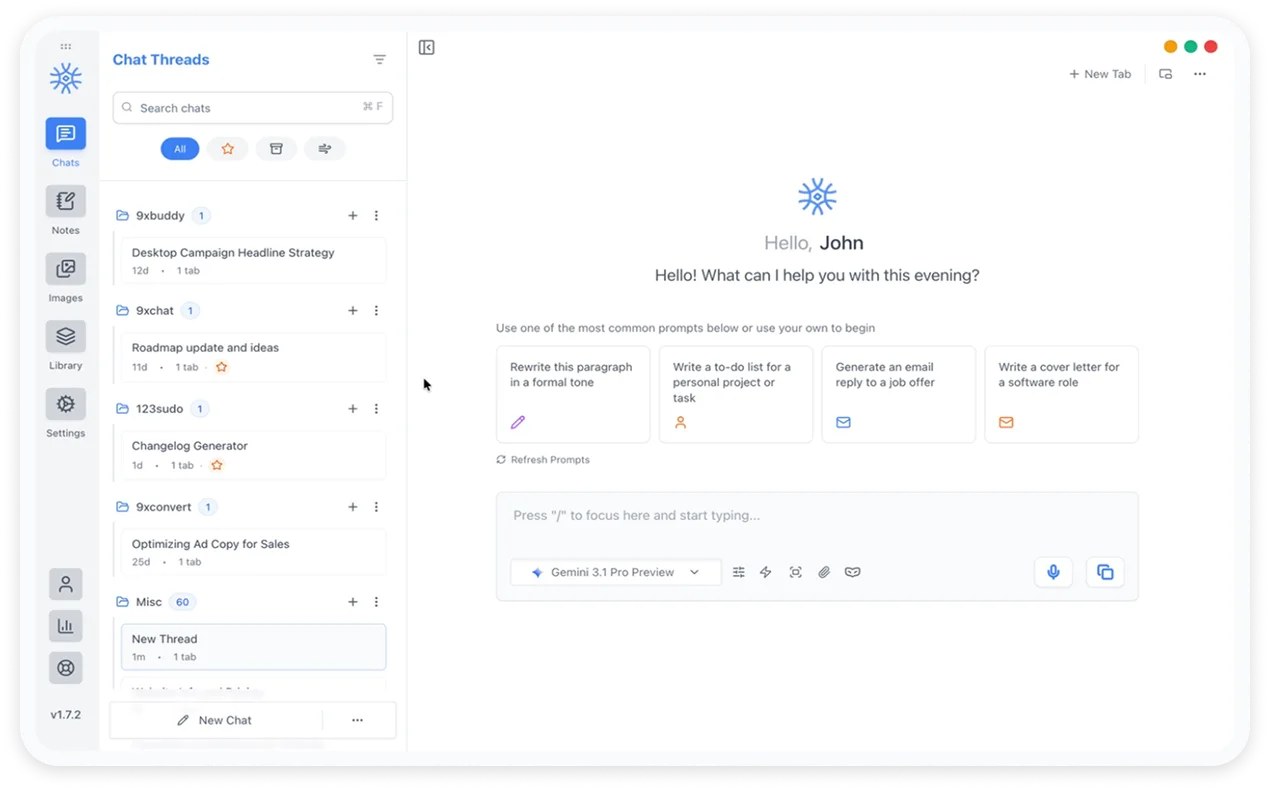Open Settings from the sidebar

tap(65, 404)
